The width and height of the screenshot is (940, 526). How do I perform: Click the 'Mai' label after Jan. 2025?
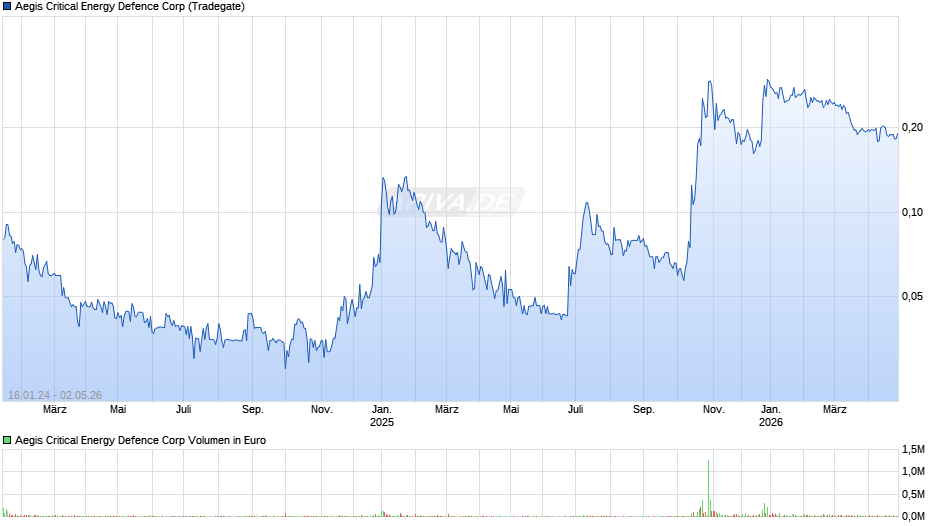(x=511, y=410)
